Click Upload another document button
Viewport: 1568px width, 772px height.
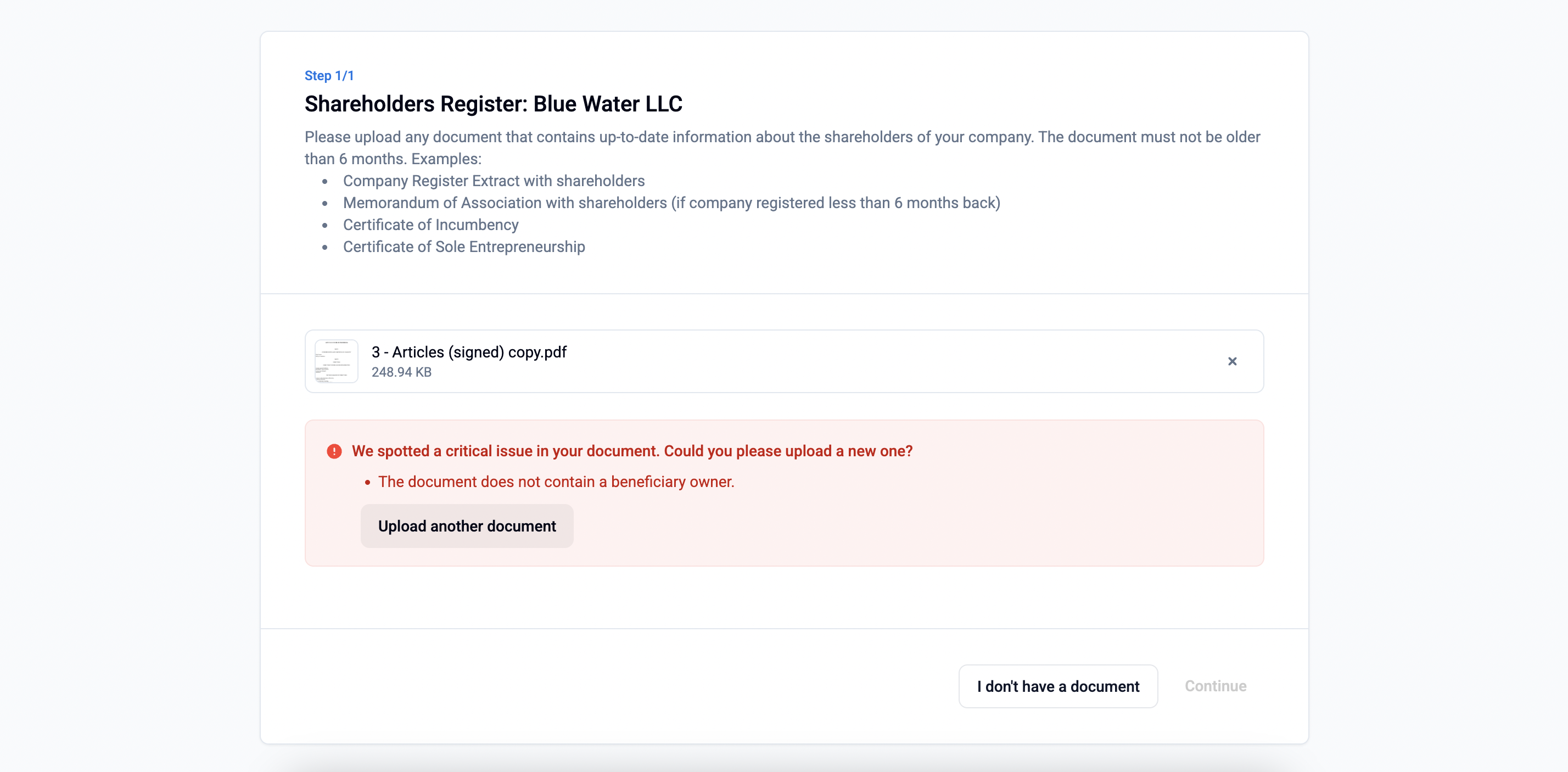coord(467,526)
